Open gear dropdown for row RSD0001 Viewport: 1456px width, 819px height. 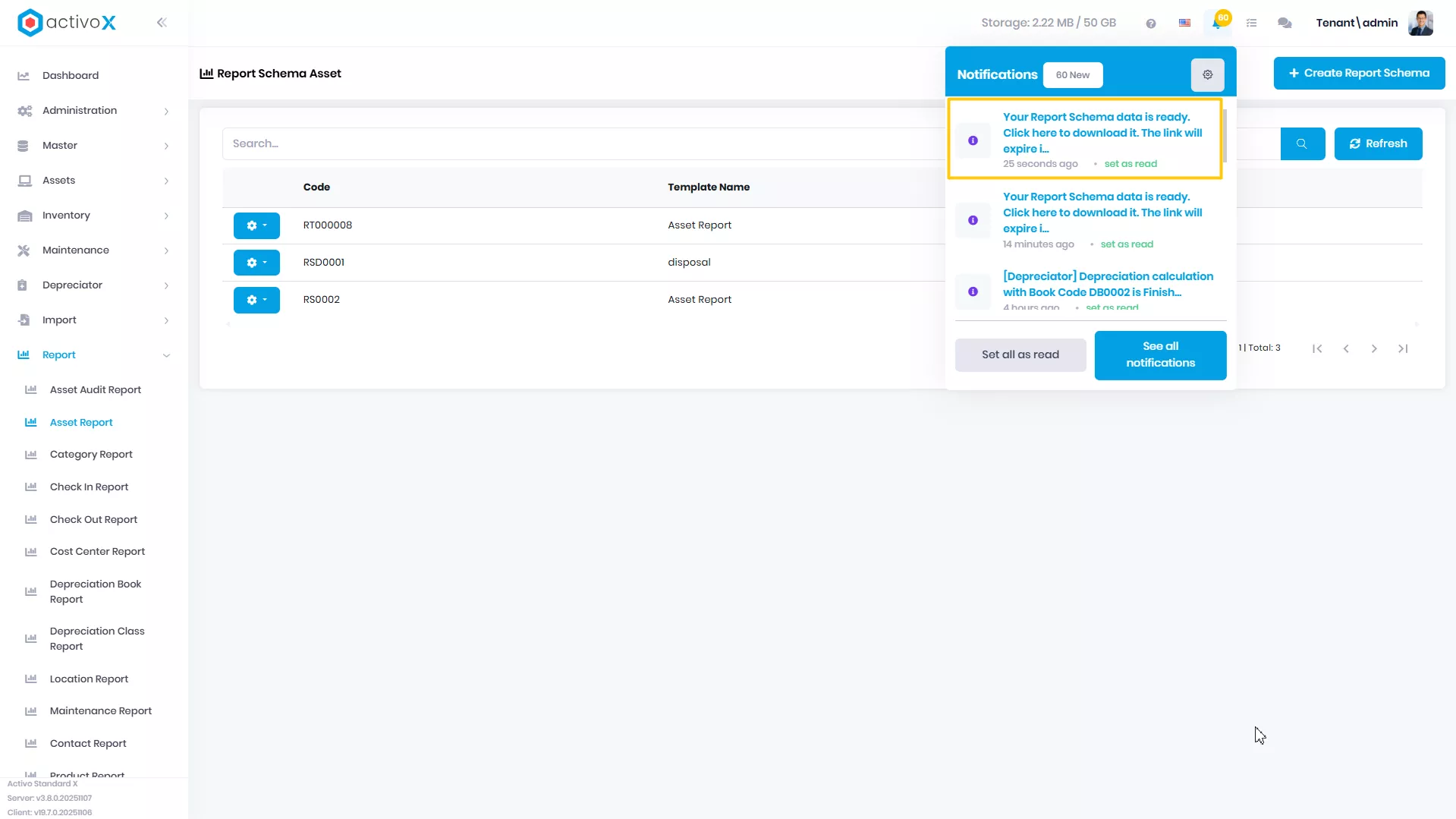pos(256,263)
